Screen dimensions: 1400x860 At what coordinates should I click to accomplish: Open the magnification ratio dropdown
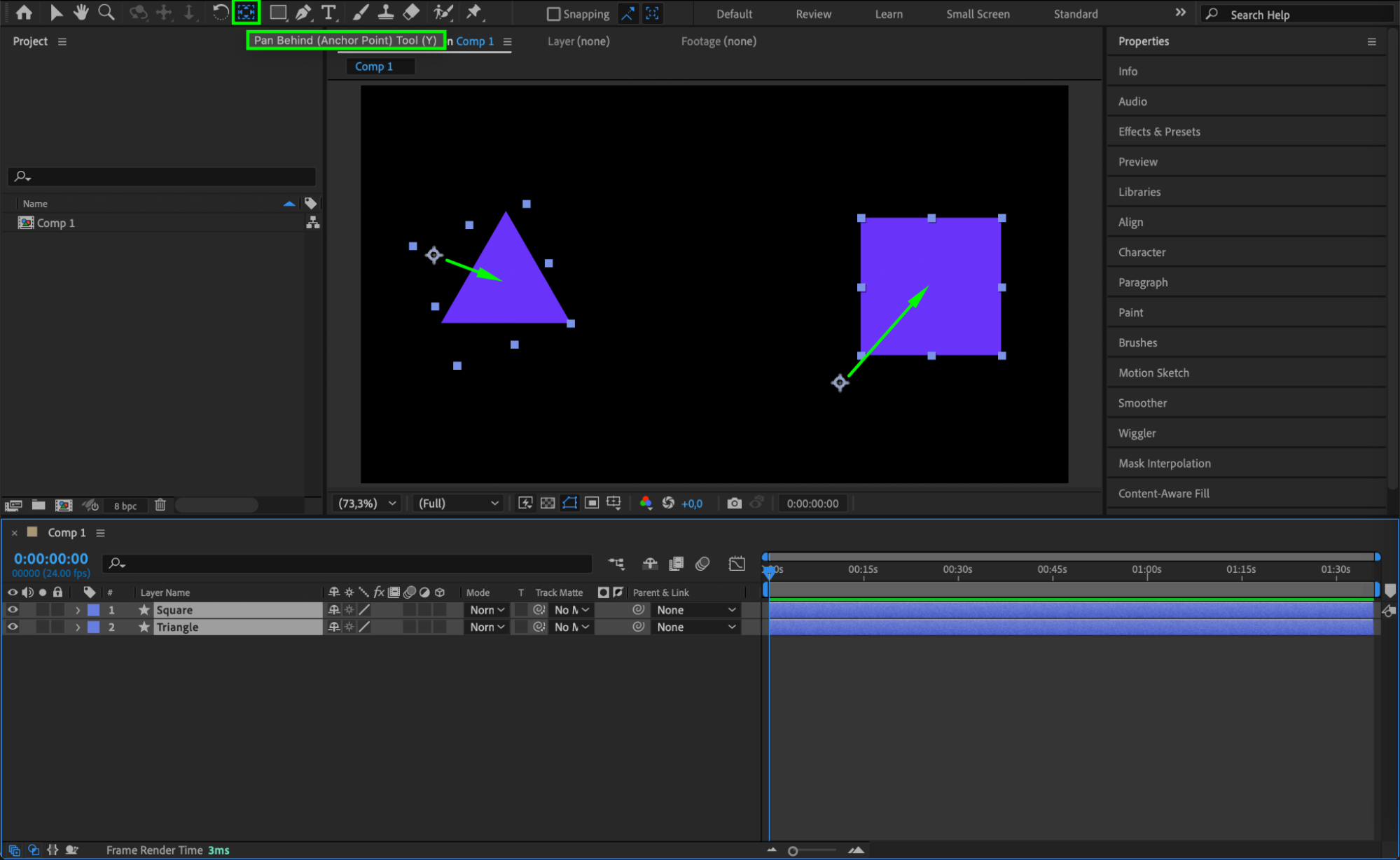click(x=368, y=503)
